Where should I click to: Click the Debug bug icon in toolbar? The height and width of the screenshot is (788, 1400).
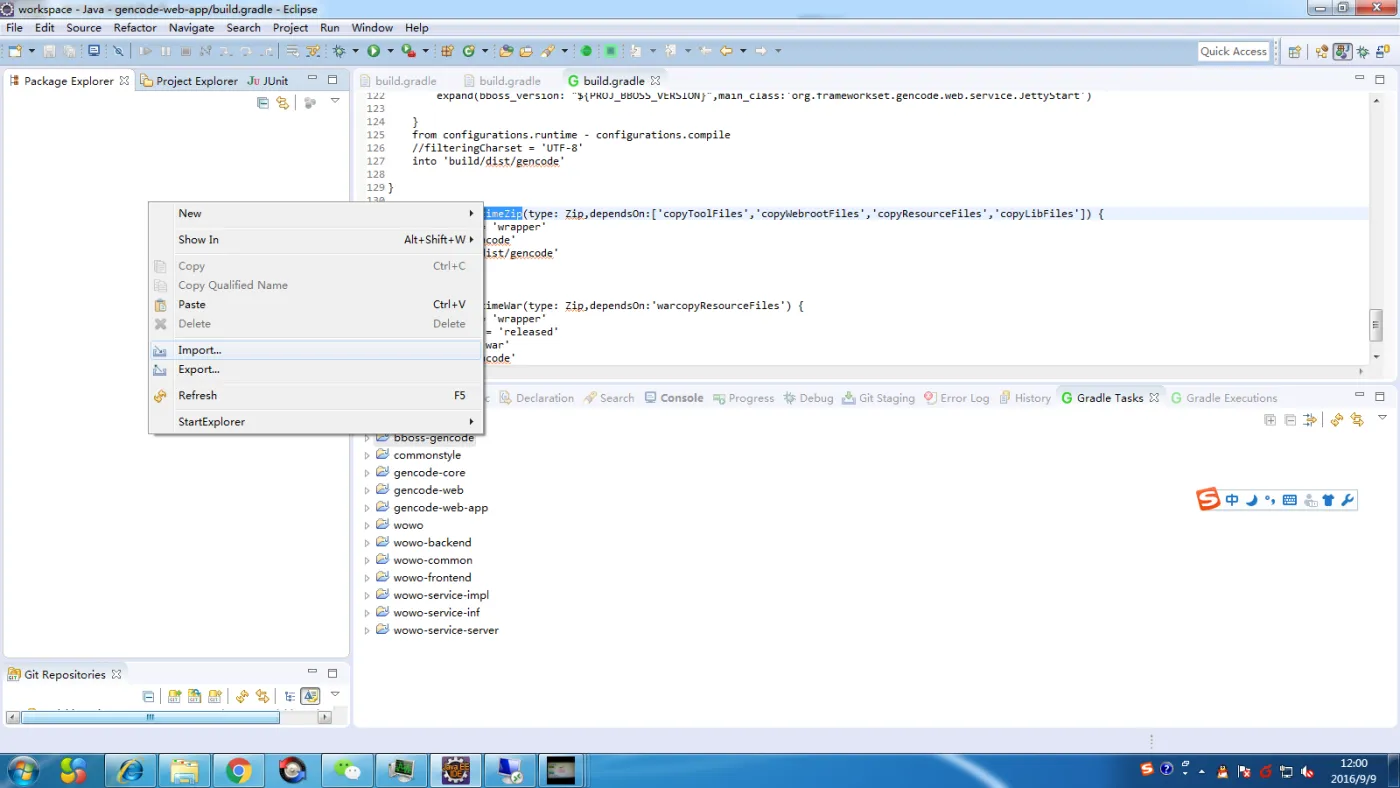tap(339, 51)
